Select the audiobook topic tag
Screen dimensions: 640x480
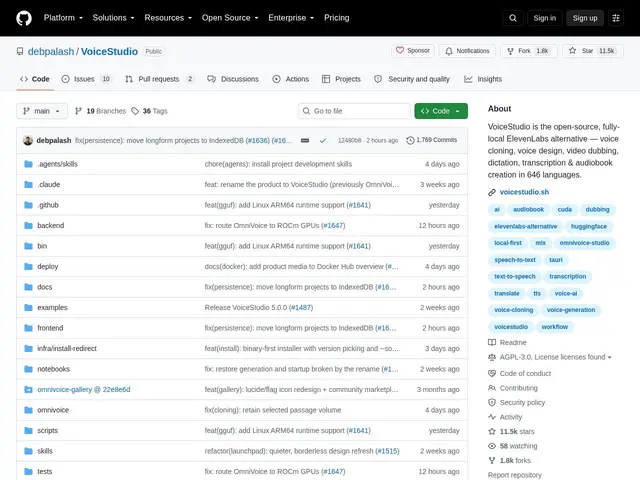(x=529, y=209)
